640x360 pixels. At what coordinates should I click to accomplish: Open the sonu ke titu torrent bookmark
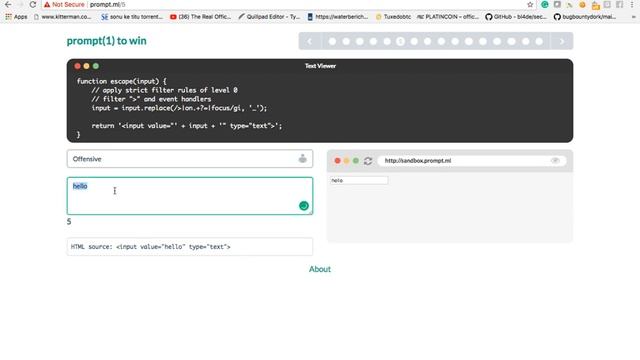point(132,17)
